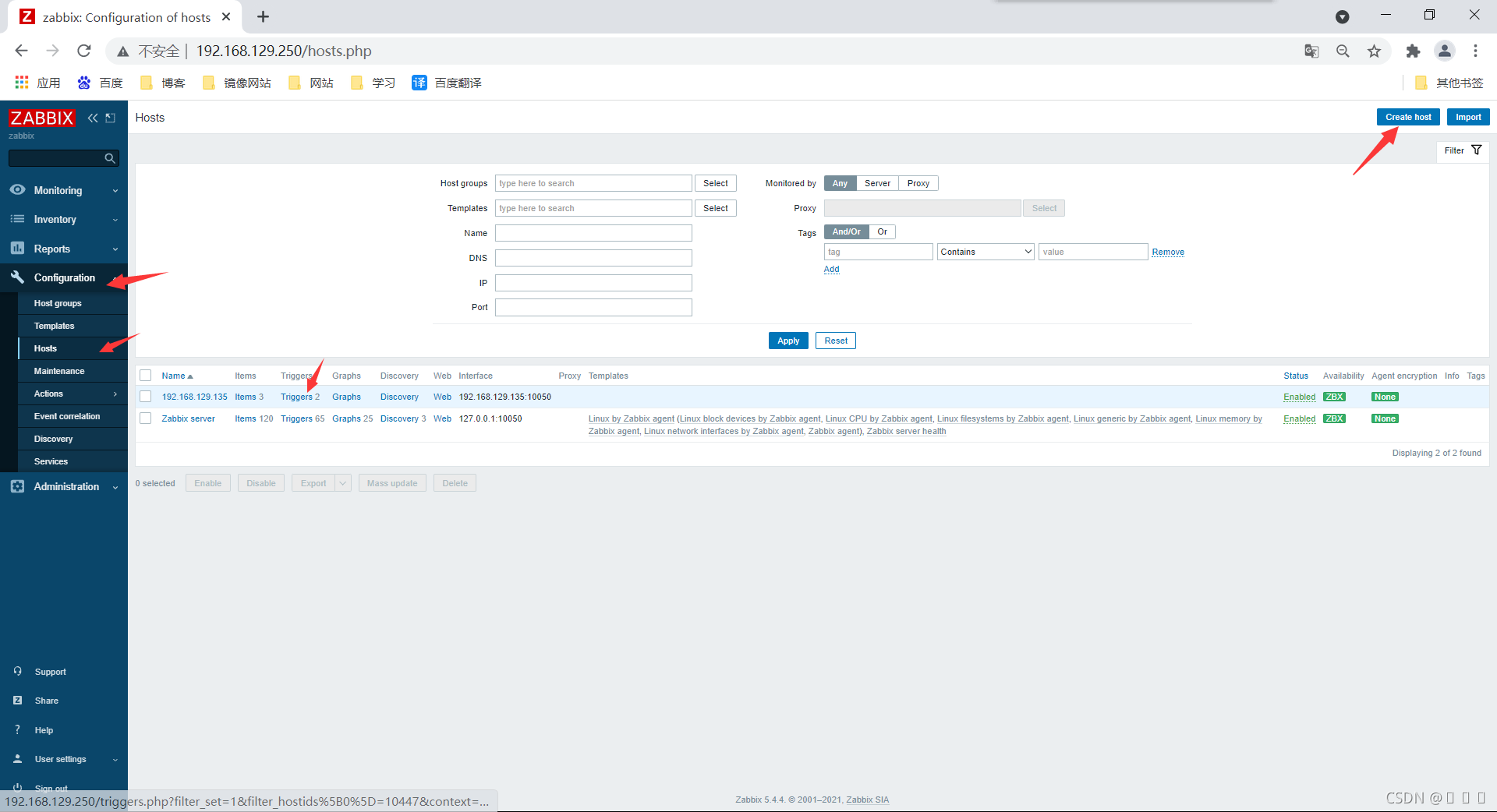Image resolution: width=1497 pixels, height=812 pixels.
Task: Click the ZABBIX logo
Action: click(x=42, y=118)
